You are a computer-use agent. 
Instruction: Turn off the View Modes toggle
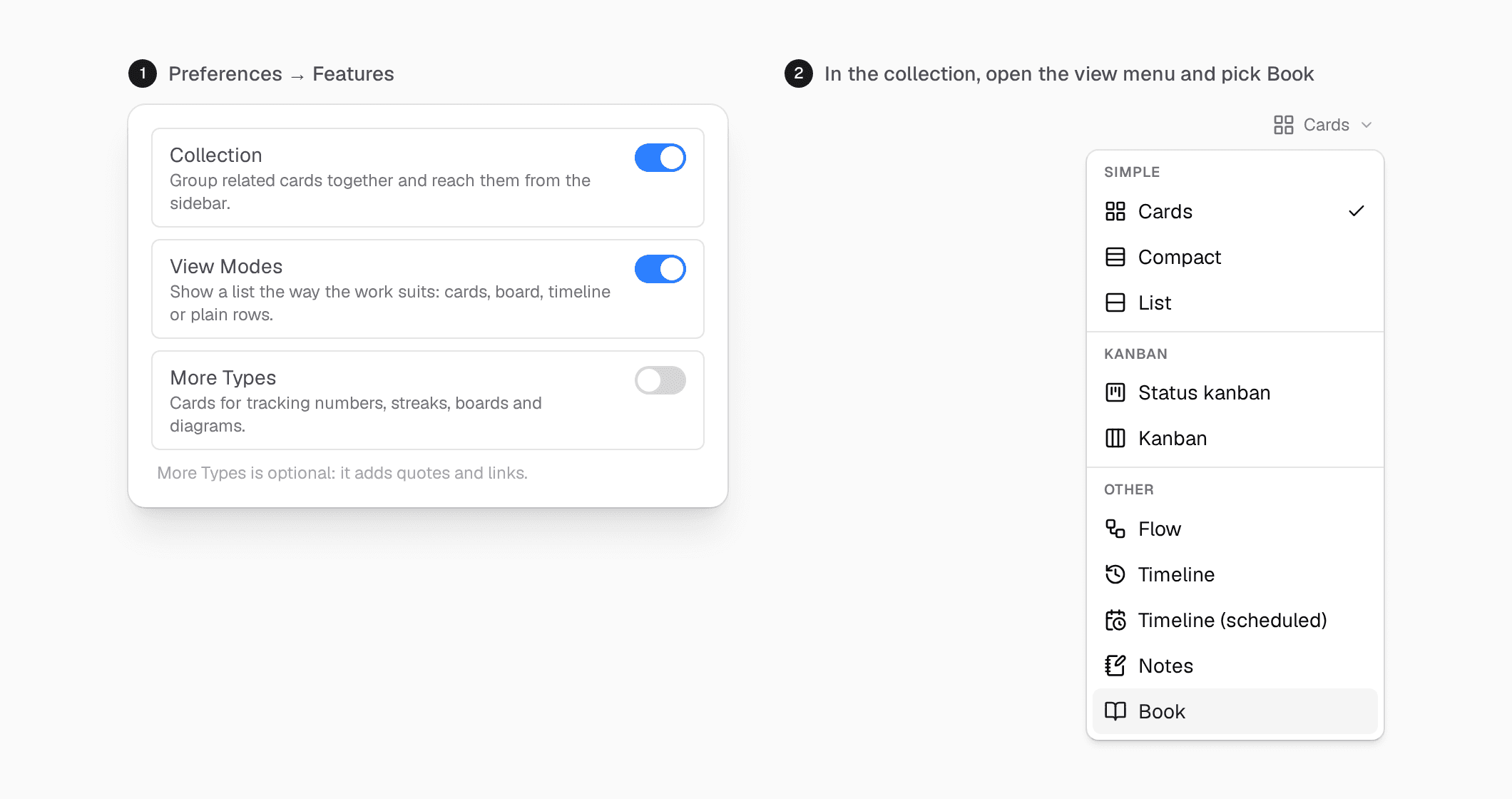[660, 269]
